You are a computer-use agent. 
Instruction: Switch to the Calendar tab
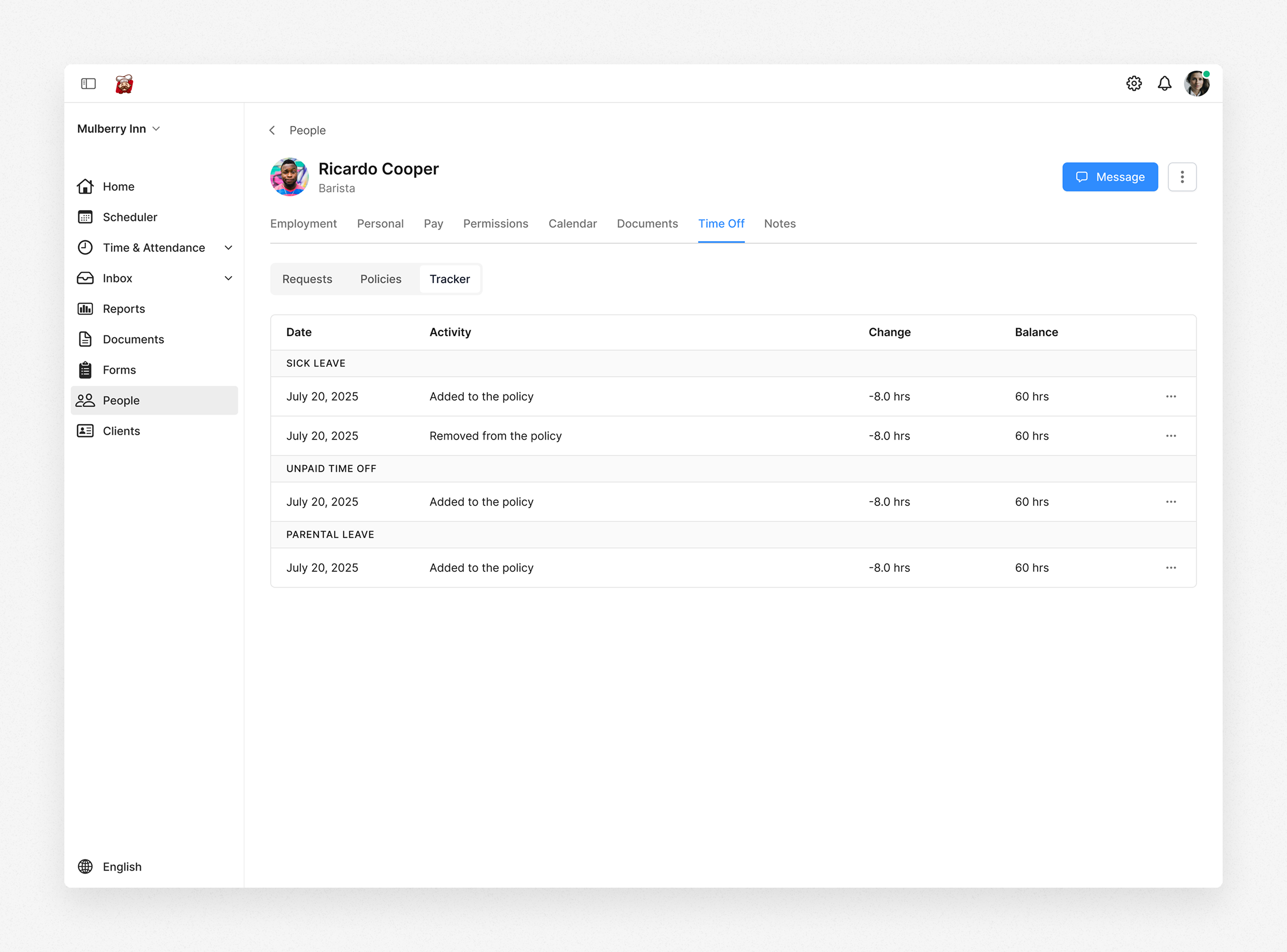pos(572,224)
